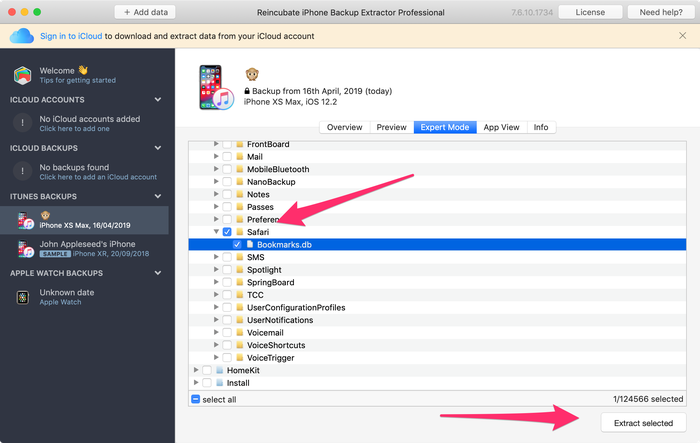The width and height of the screenshot is (700, 443).
Task: Collapse the Apple Watch Backups section
Action: tap(158, 273)
